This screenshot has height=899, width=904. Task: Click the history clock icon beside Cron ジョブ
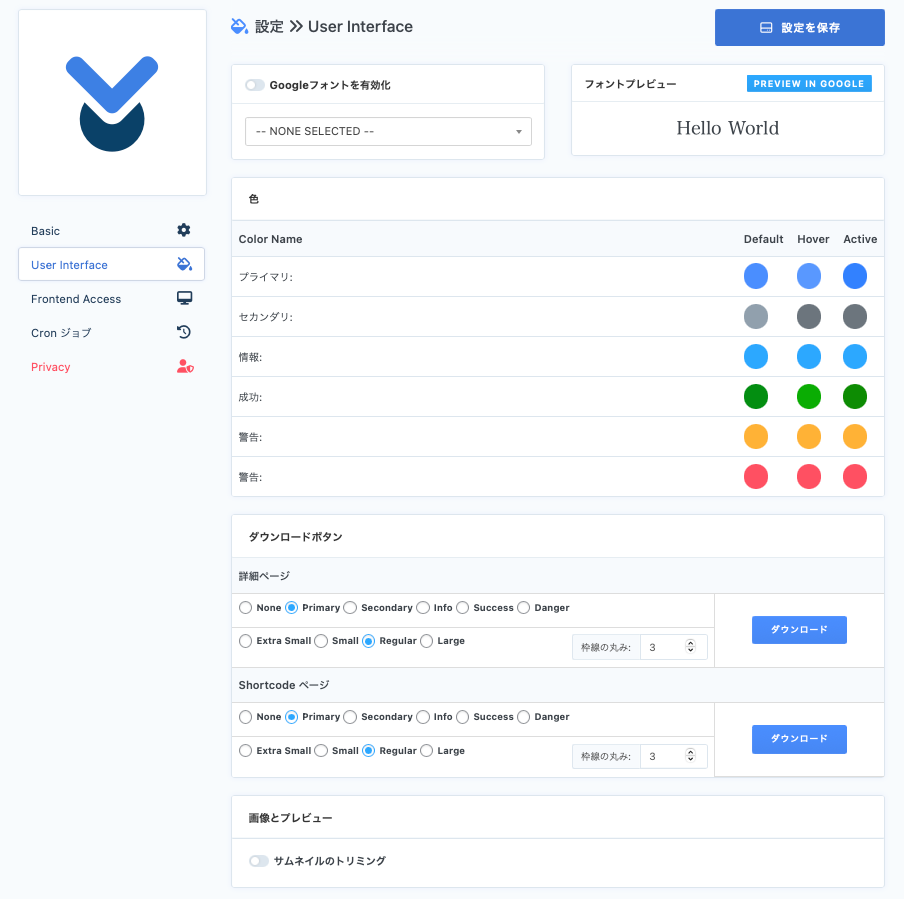[x=184, y=332]
